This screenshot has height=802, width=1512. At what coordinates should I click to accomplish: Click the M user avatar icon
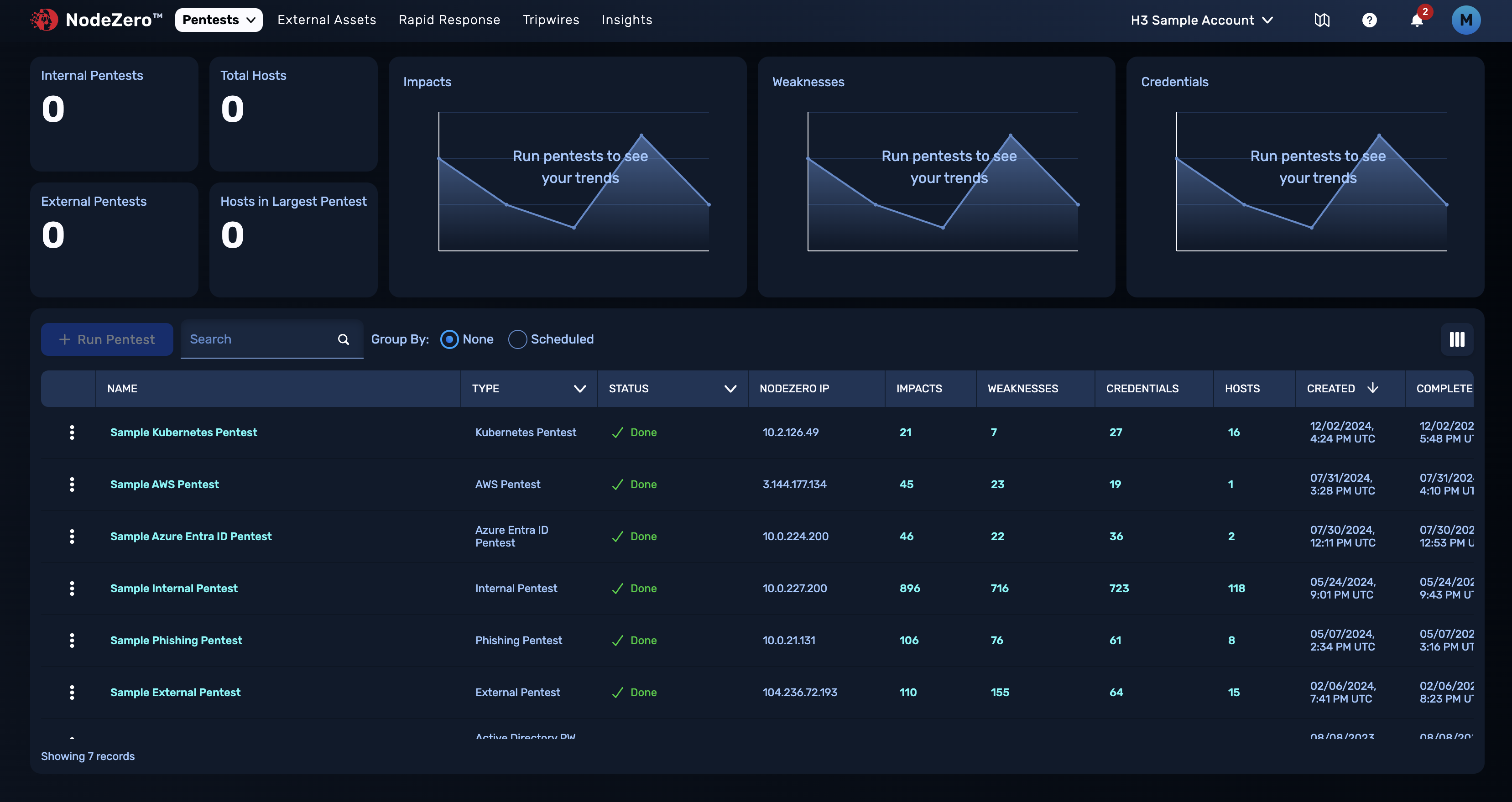click(x=1465, y=19)
